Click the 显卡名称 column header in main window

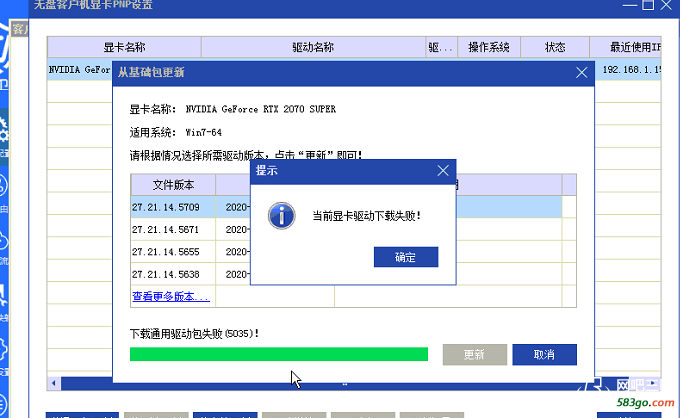click(x=124, y=47)
